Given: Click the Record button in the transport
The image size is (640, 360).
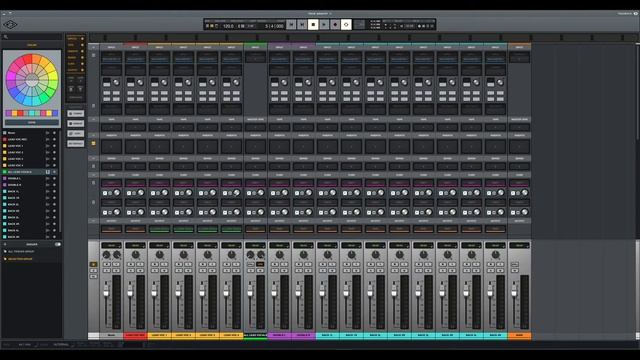Looking at the screenshot, I should tap(335, 25).
